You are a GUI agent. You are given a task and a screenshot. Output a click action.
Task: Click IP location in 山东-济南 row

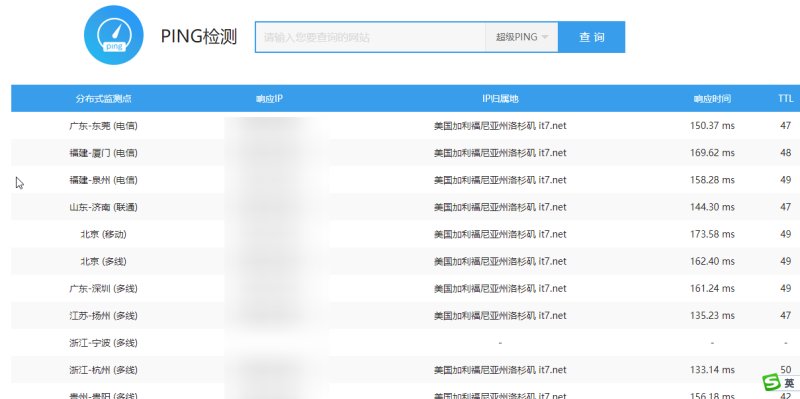pos(500,207)
